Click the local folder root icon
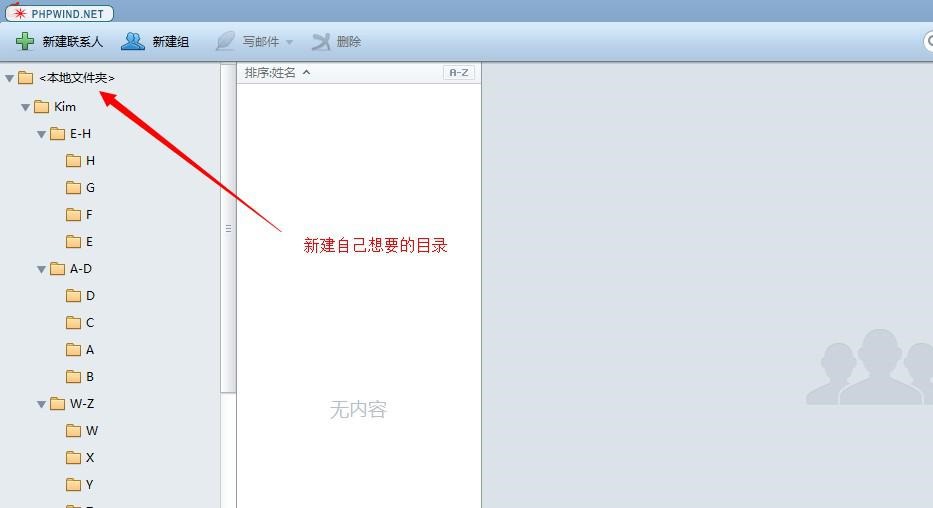The height and width of the screenshot is (508, 933). point(26,78)
